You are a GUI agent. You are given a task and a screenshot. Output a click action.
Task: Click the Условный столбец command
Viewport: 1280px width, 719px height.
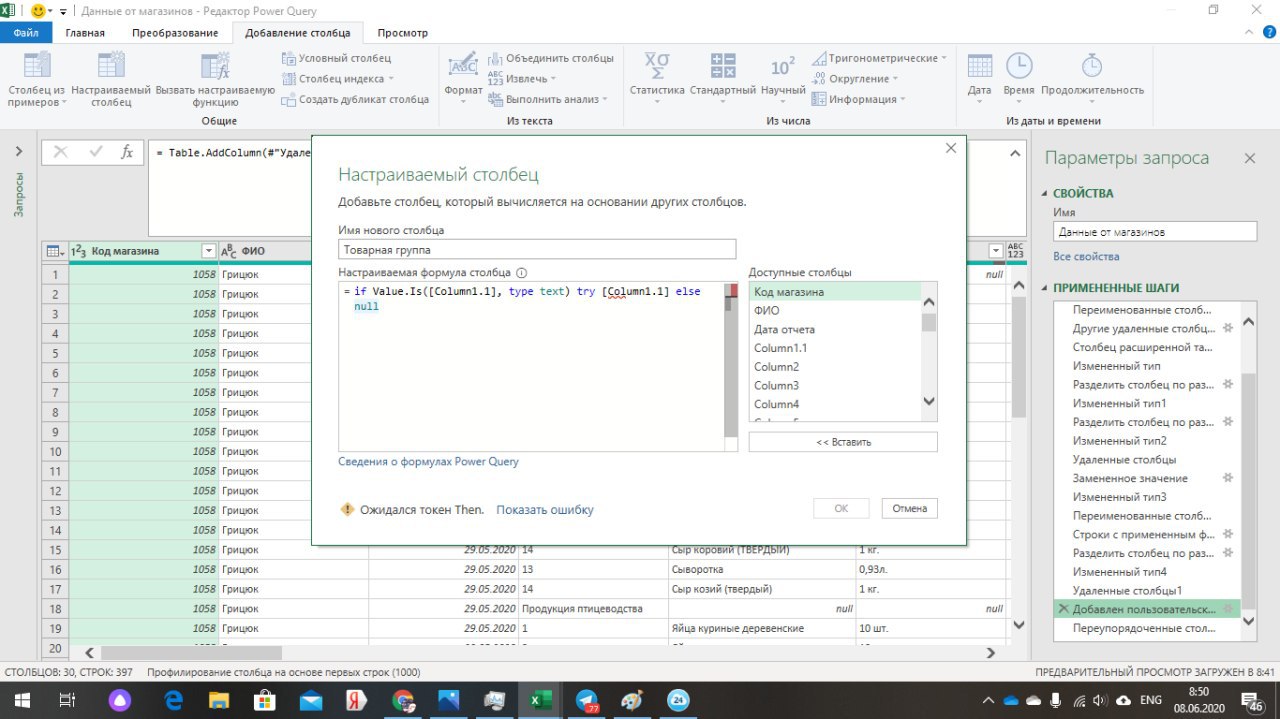pyautogui.click(x=337, y=58)
